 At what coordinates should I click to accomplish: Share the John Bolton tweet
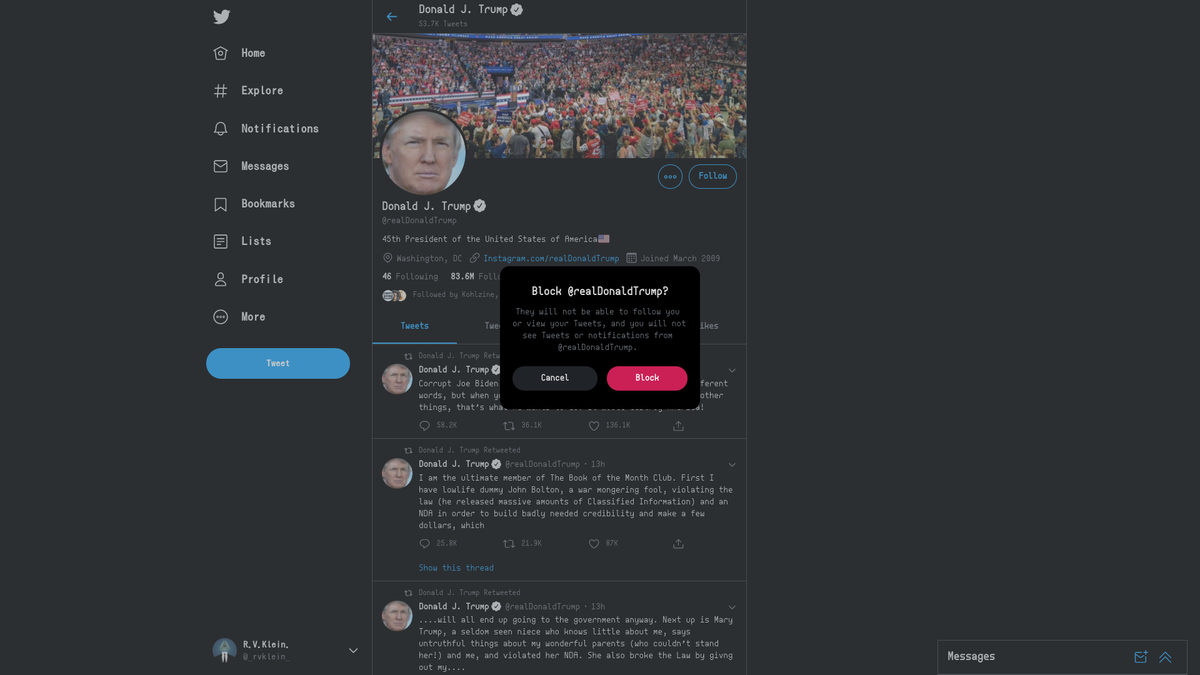[678, 543]
